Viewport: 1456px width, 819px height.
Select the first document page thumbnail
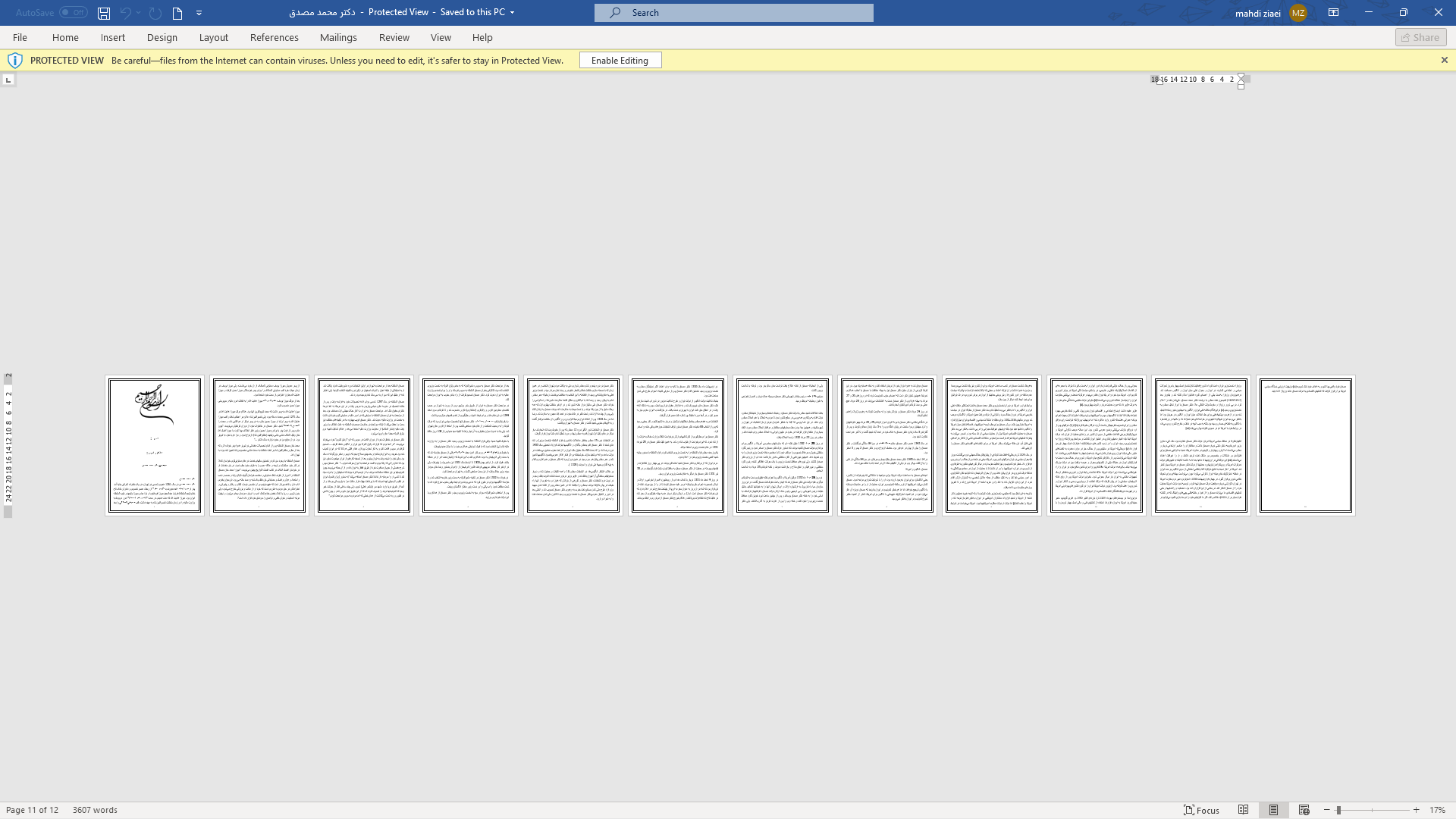(154, 444)
